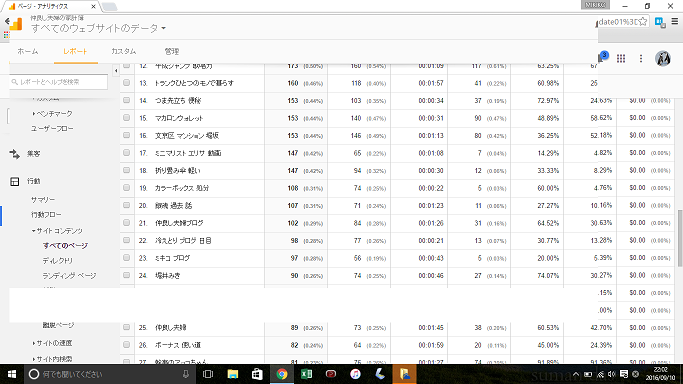Collapse the sidebar with the small arrow
This screenshot has width=683, height=384.
click(116, 71)
